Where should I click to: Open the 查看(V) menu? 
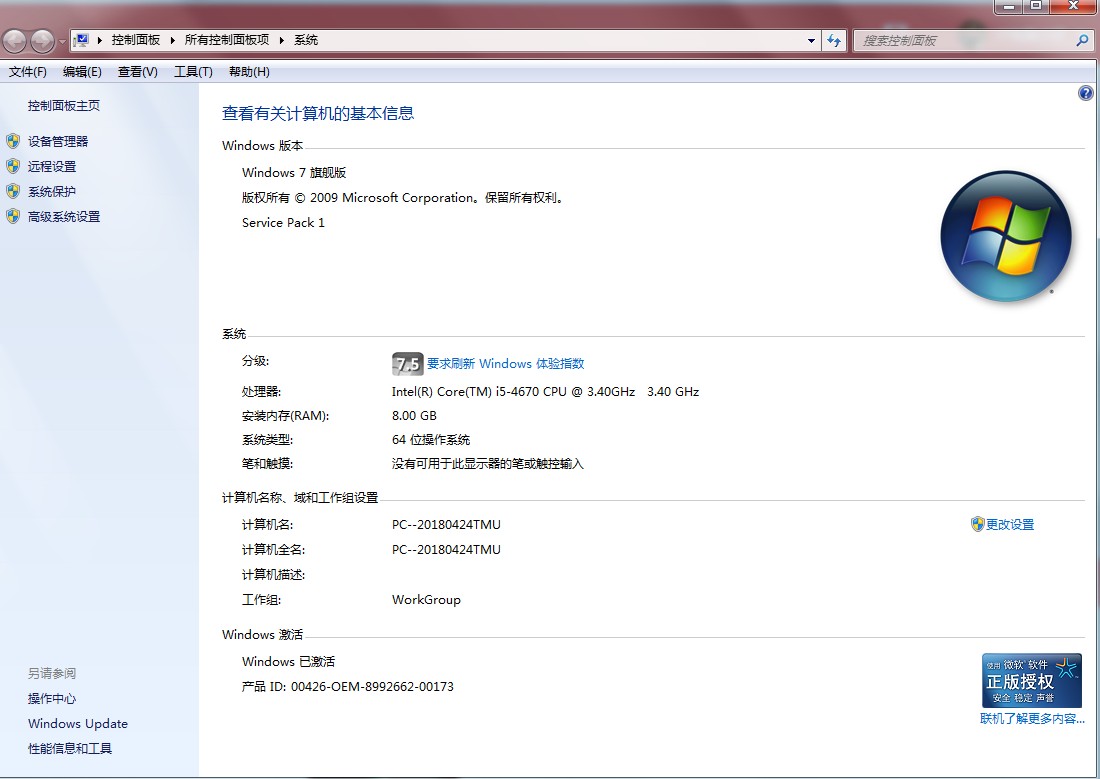(x=136, y=71)
